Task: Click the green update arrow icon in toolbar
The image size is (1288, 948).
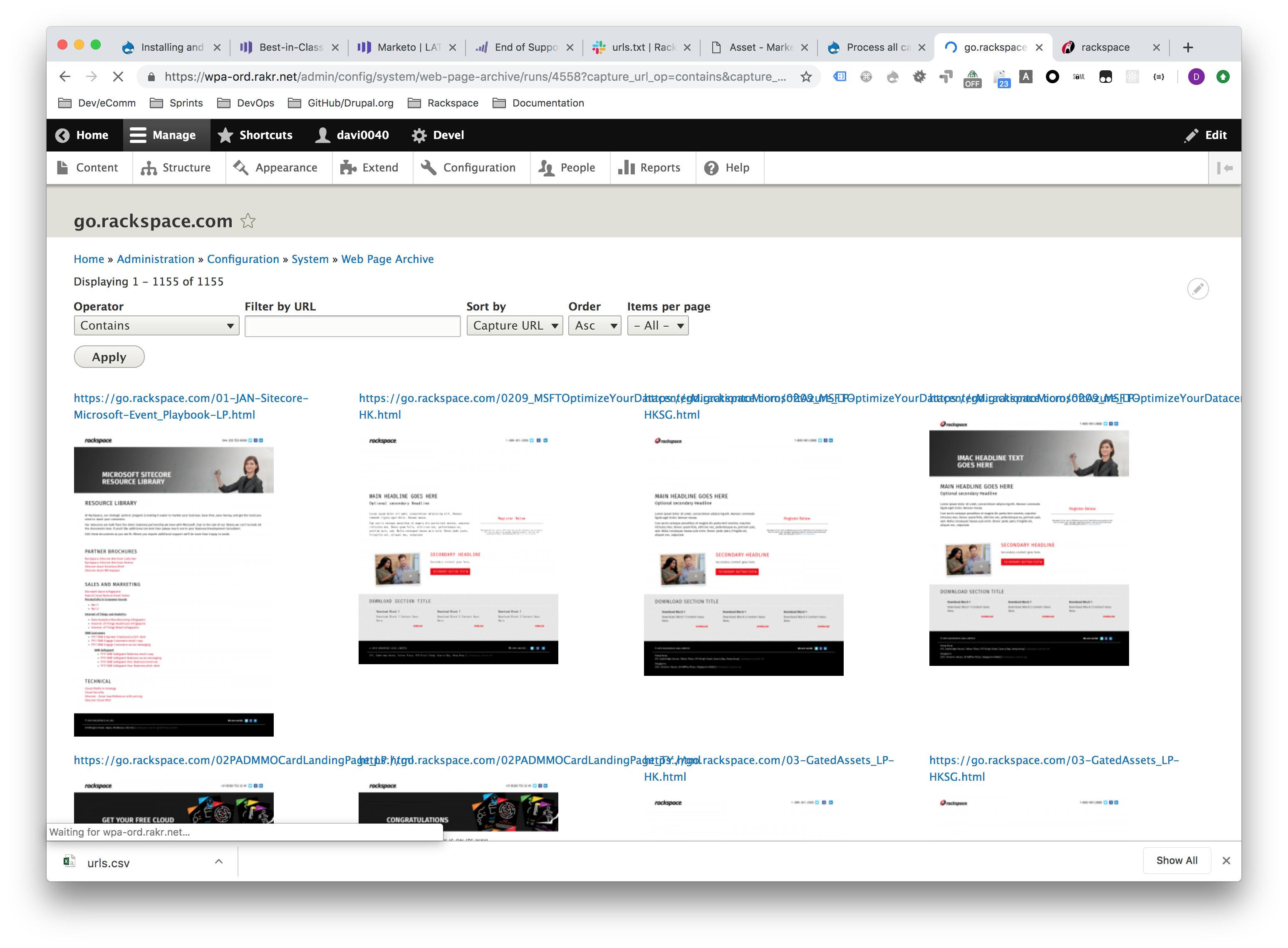Action: pyautogui.click(x=1223, y=76)
